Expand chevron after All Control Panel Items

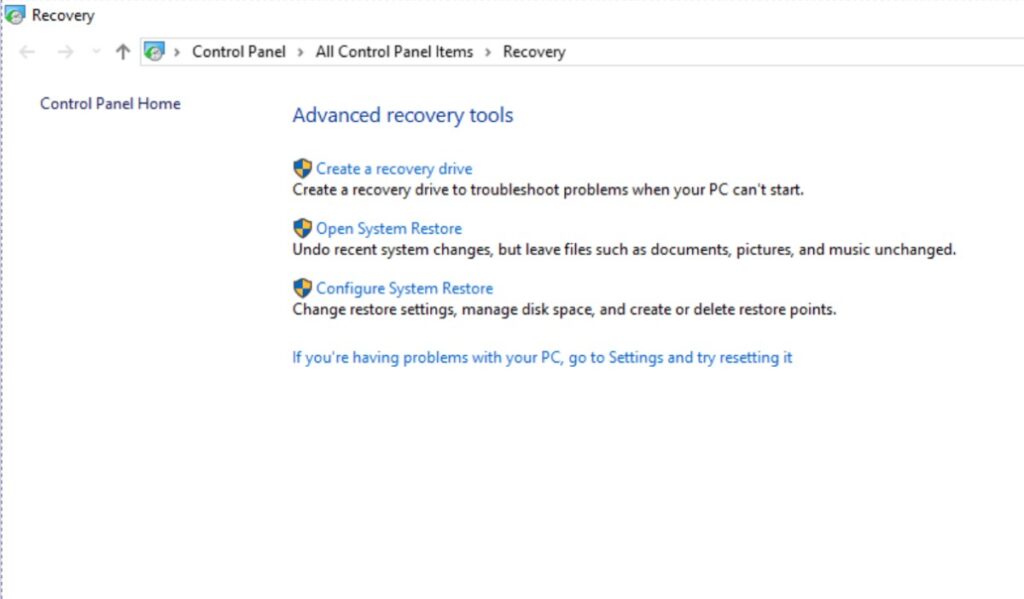pyautogui.click(x=488, y=52)
